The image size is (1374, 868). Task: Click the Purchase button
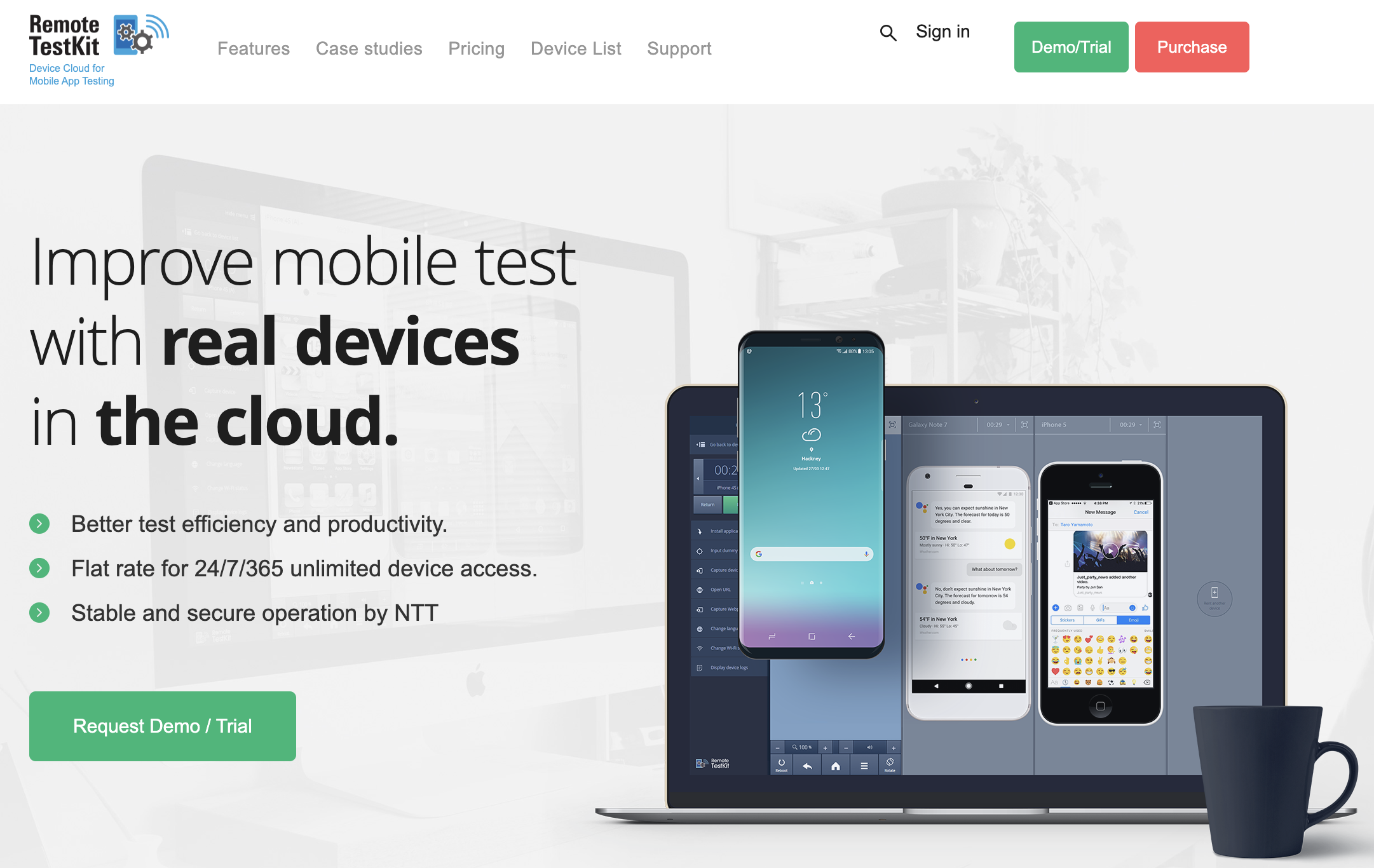pos(1192,47)
